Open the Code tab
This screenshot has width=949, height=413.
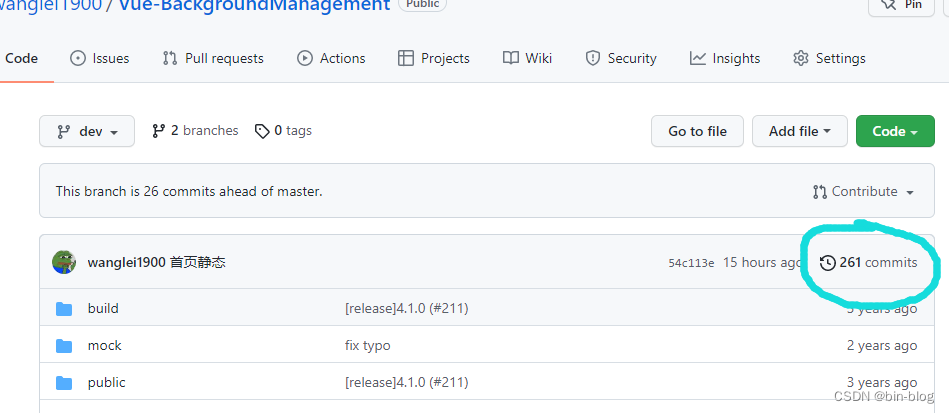21,59
